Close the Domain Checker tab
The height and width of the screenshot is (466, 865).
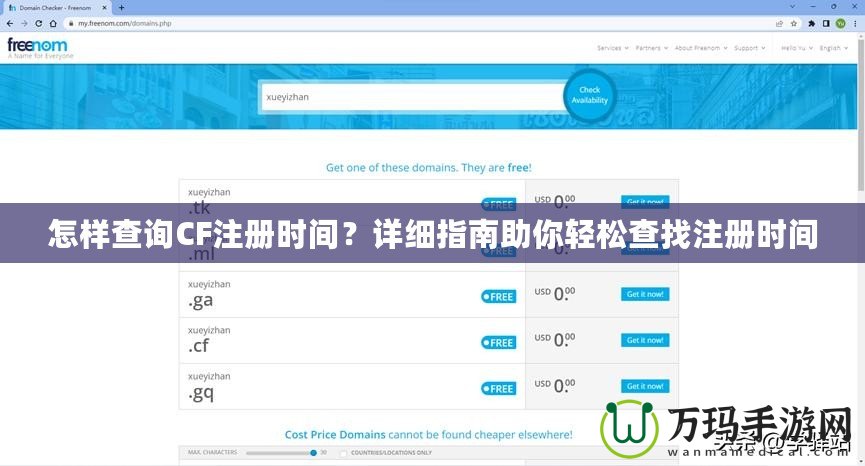[x=104, y=8]
